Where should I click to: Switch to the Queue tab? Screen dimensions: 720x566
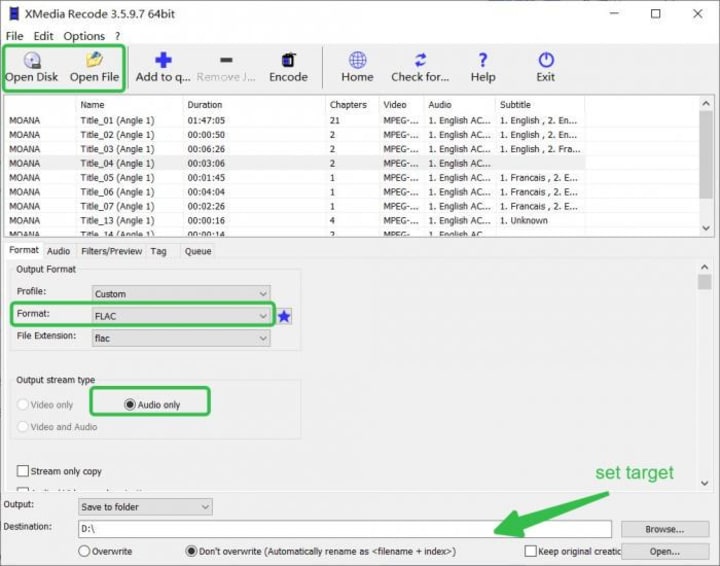pyautogui.click(x=198, y=251)
